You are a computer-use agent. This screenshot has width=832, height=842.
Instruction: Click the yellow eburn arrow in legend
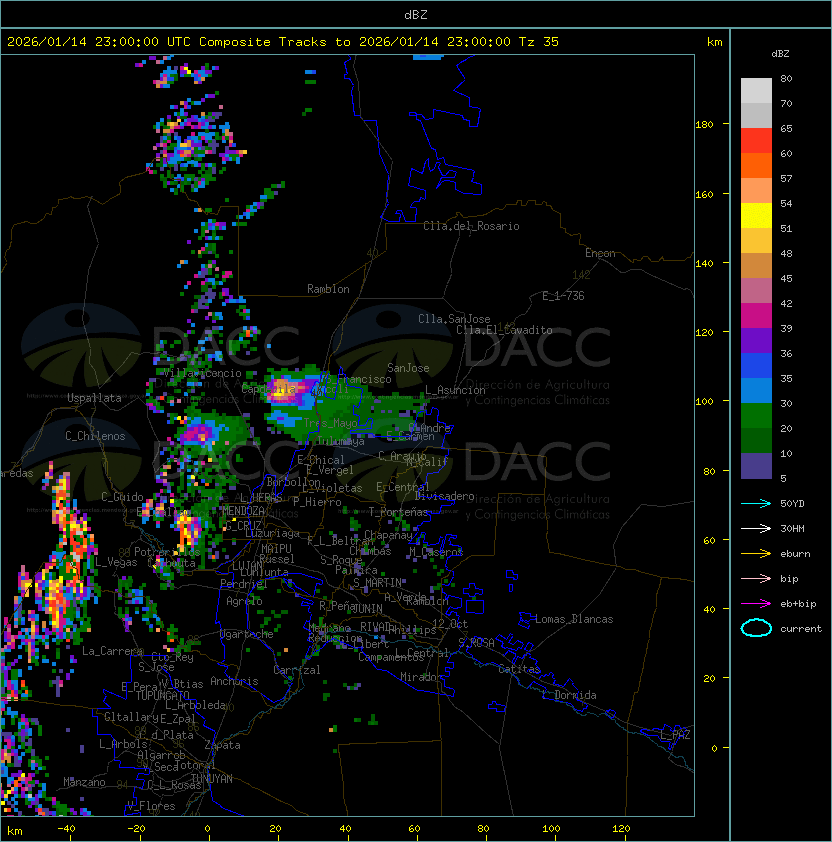click(756, 554)
